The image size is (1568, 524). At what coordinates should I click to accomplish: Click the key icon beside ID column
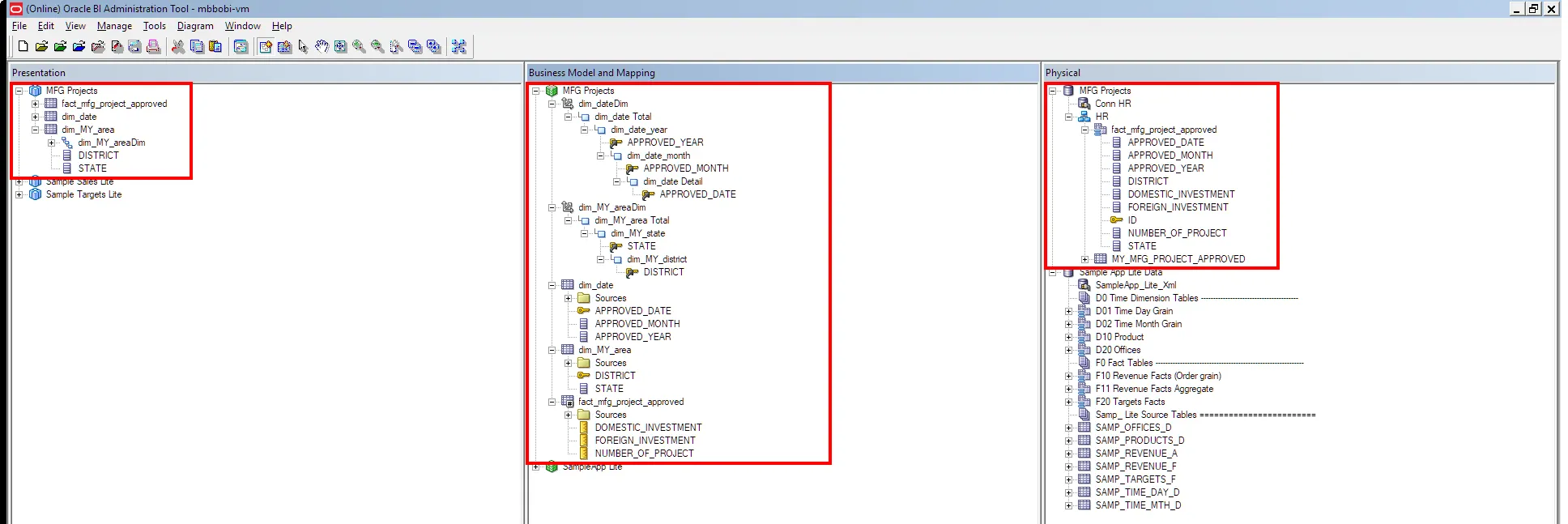[x=1116, y=220]
